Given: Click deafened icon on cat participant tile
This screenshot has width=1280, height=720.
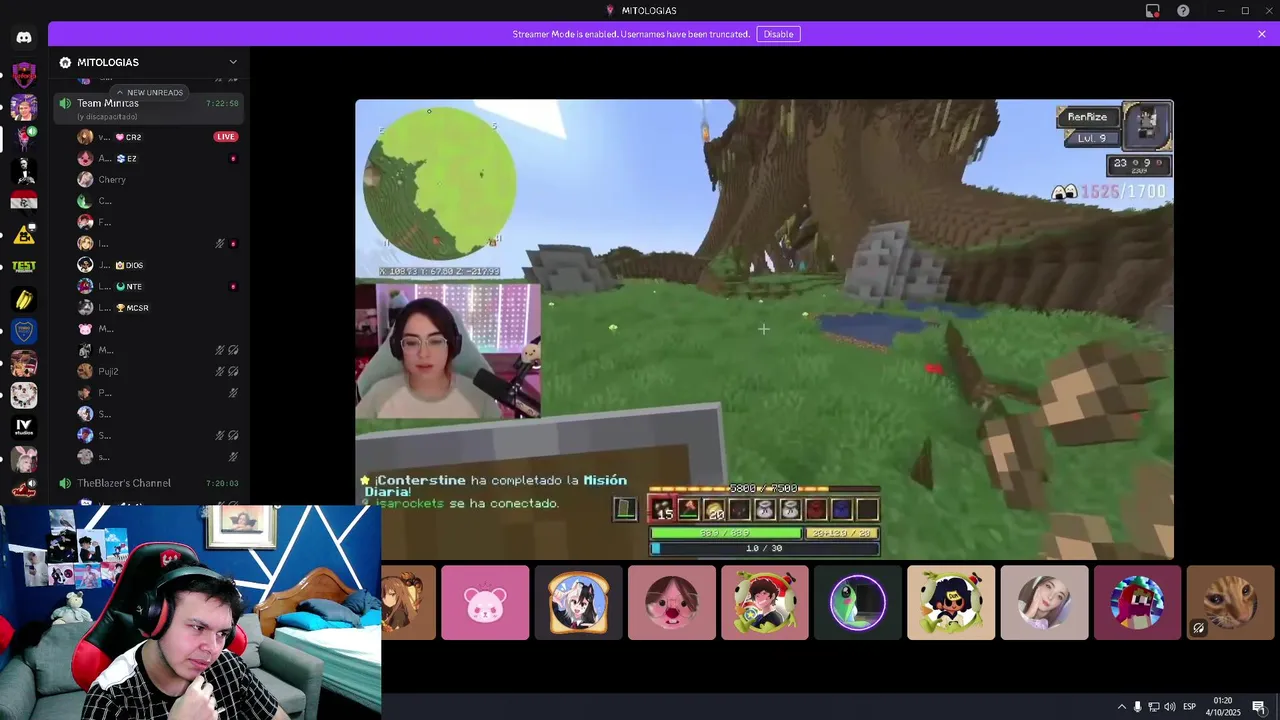Looking at the screenshot, I should pyautogui.click(x=1198, y=628).
